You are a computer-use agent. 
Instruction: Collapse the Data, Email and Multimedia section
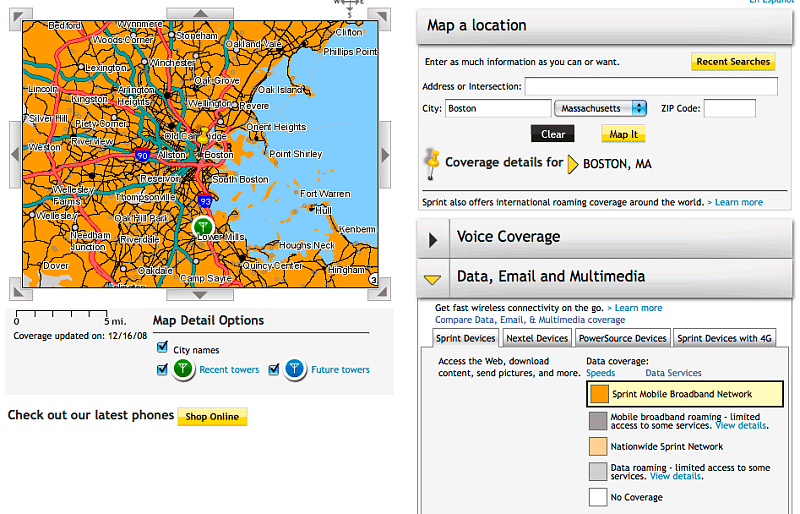[432, 279]
